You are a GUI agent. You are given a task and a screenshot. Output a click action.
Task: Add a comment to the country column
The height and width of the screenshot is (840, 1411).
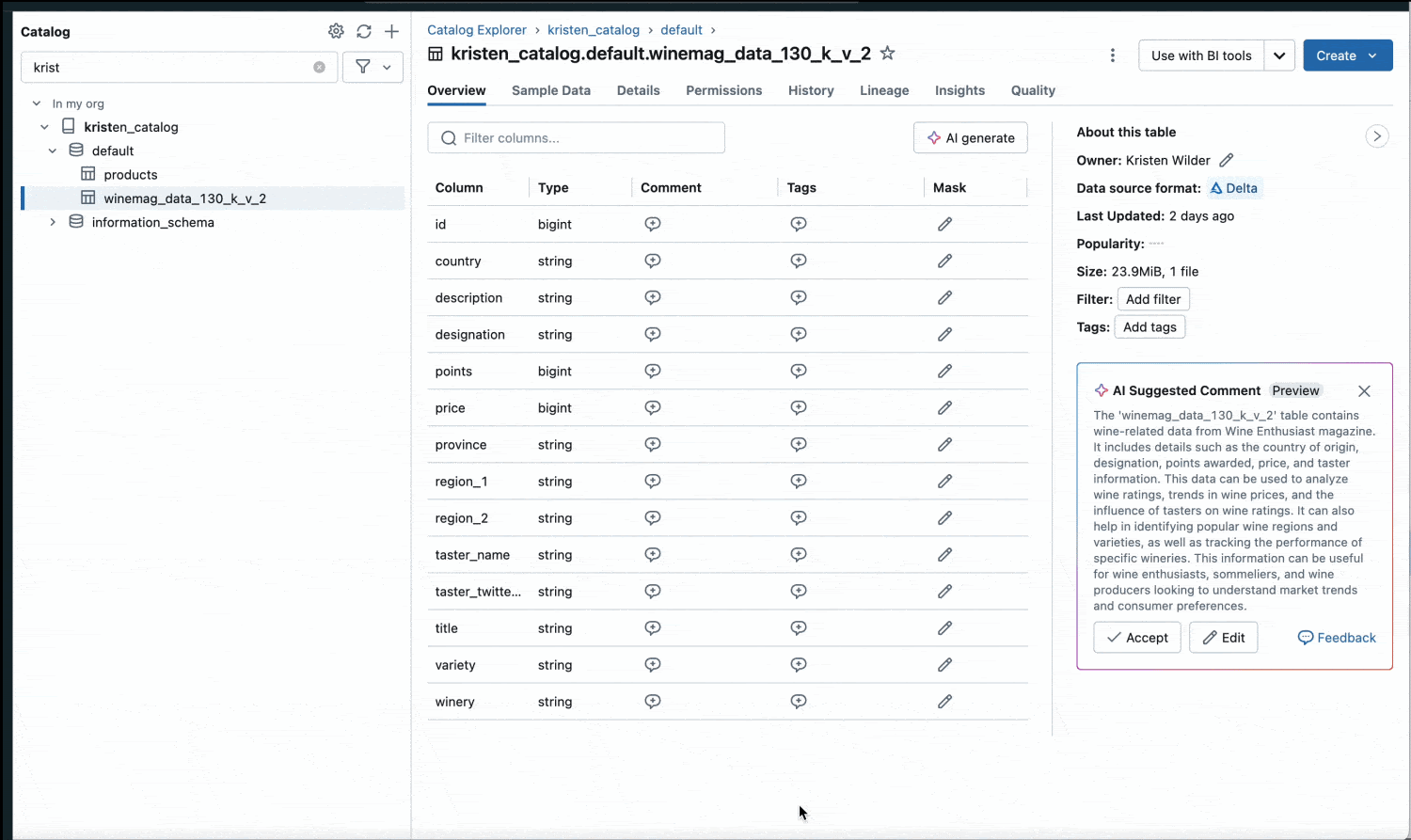(653, 261)
